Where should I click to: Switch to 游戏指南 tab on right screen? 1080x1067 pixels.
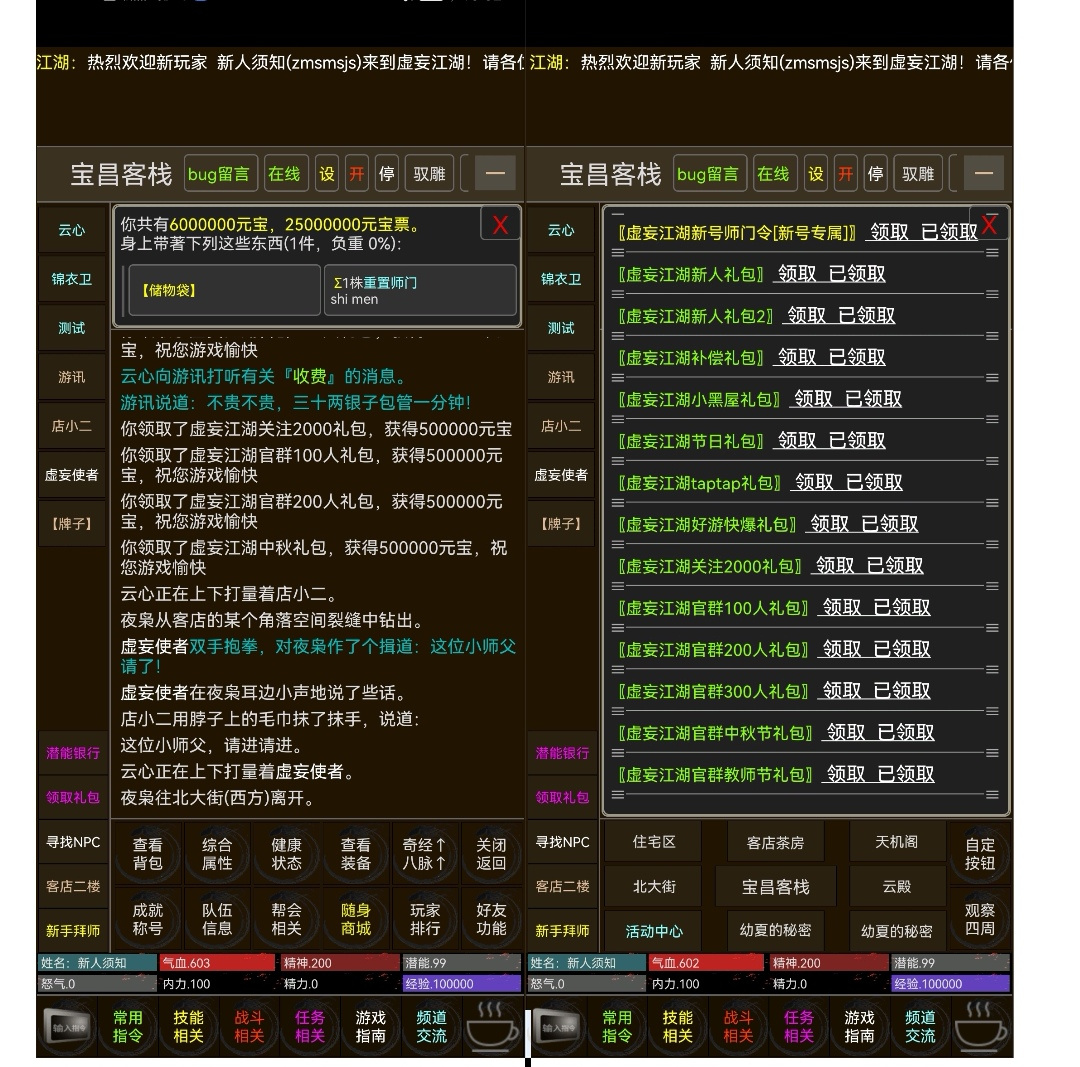[859, 1026]
